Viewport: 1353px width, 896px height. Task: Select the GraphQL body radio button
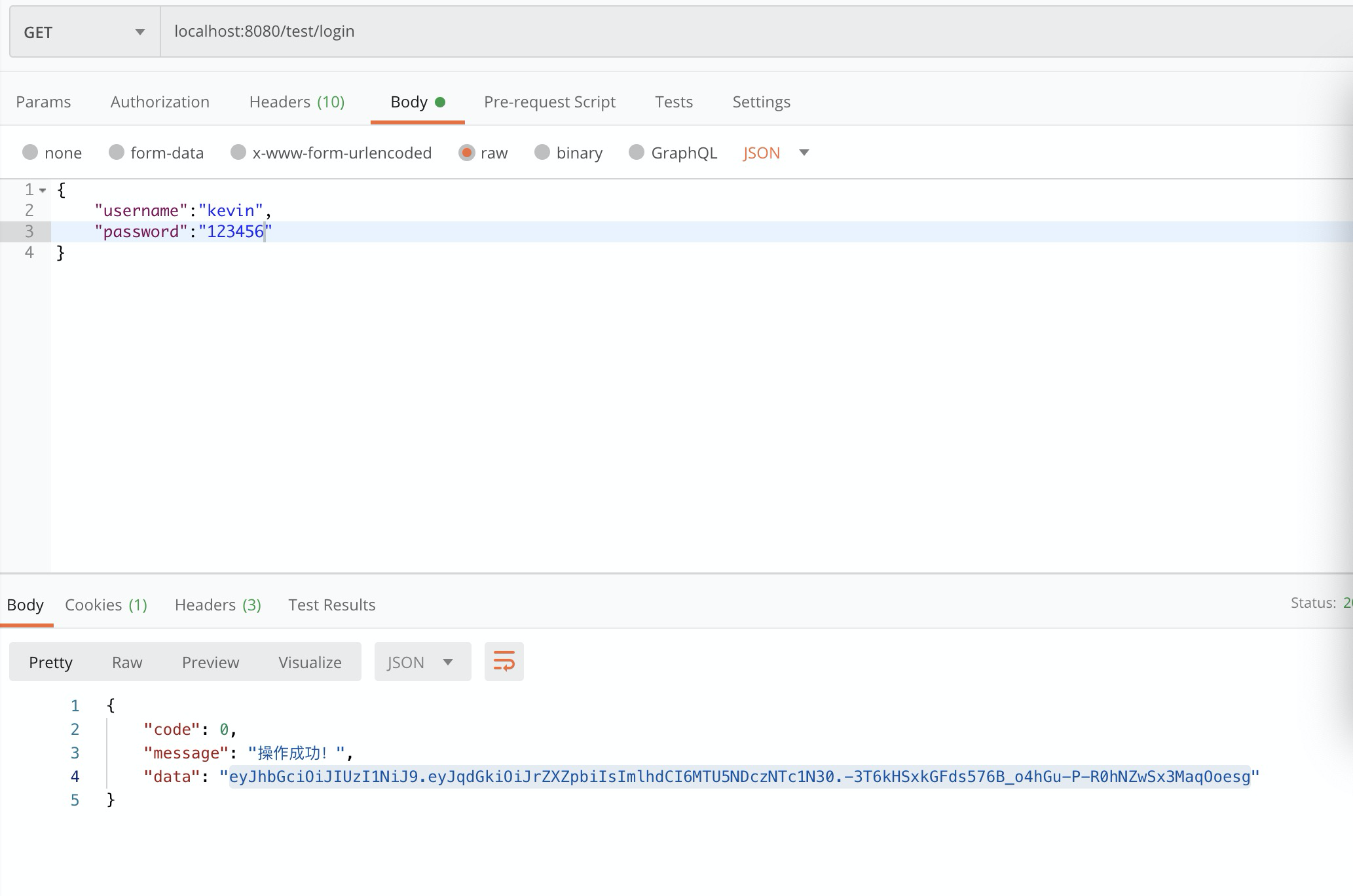[x=637, y=153]
